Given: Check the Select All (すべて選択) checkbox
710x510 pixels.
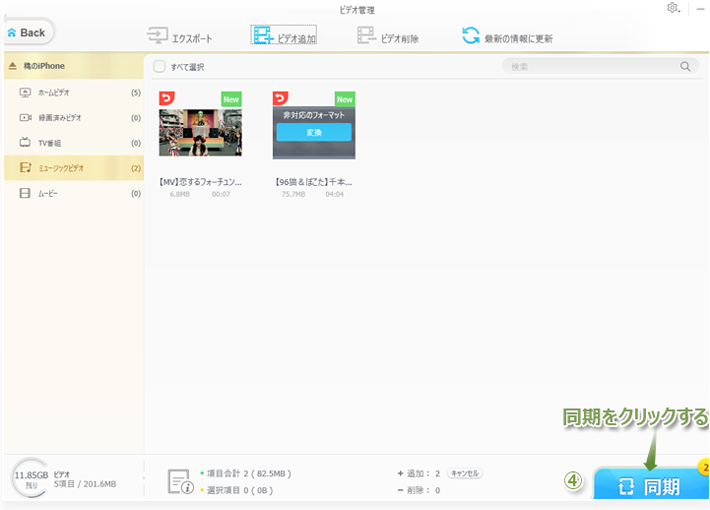Looking at the screenshot, I should (160, 67).
